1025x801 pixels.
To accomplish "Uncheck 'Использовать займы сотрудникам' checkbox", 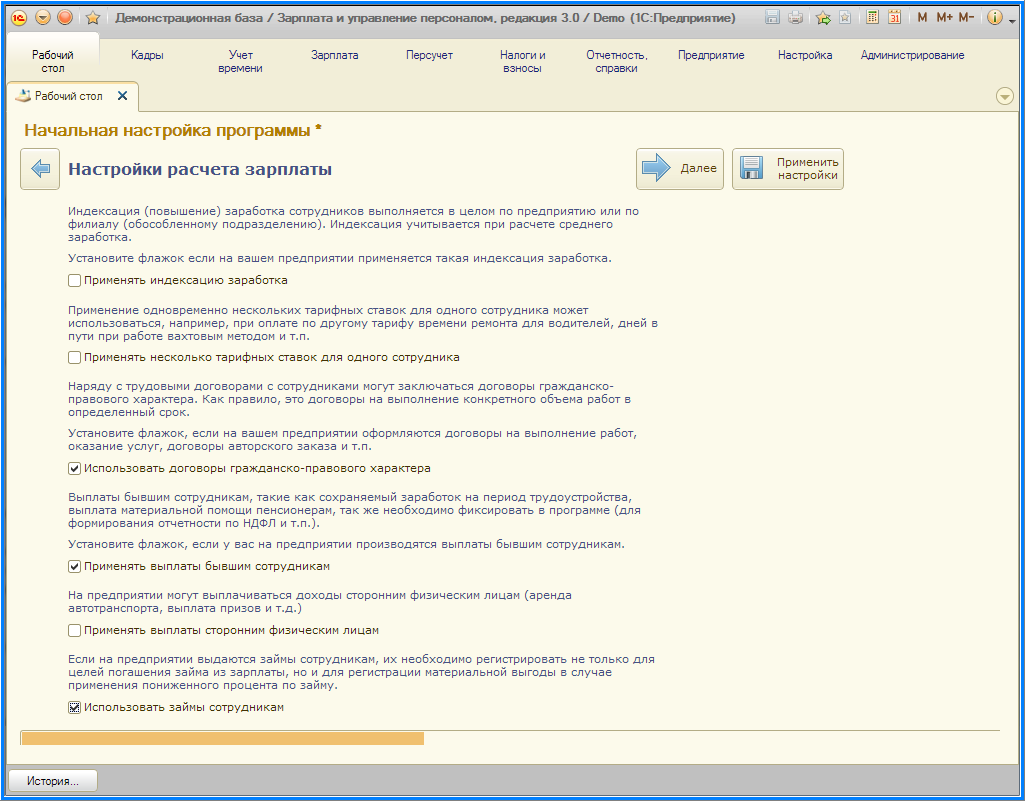I will click(75, 708).
